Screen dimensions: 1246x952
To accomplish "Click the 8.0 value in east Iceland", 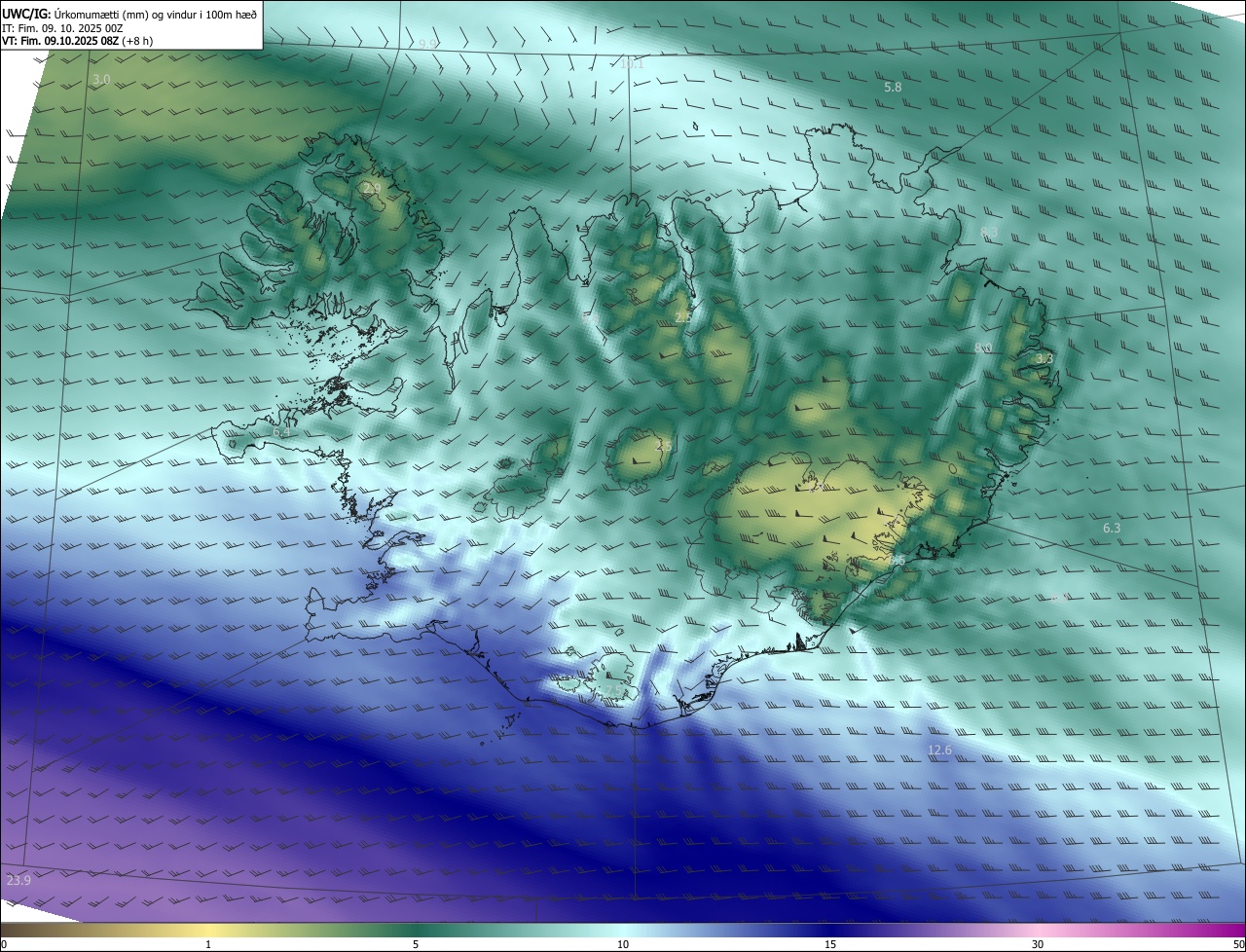I will (x=983, y=348).
